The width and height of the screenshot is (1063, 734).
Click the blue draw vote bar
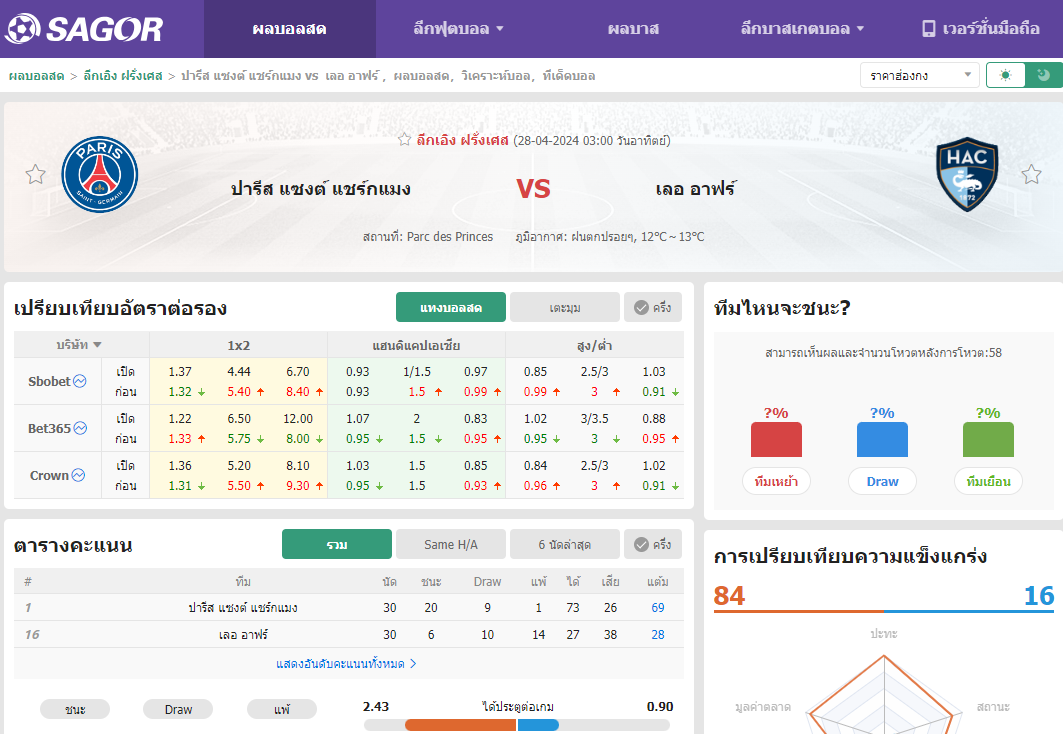[x=882, y=439]
